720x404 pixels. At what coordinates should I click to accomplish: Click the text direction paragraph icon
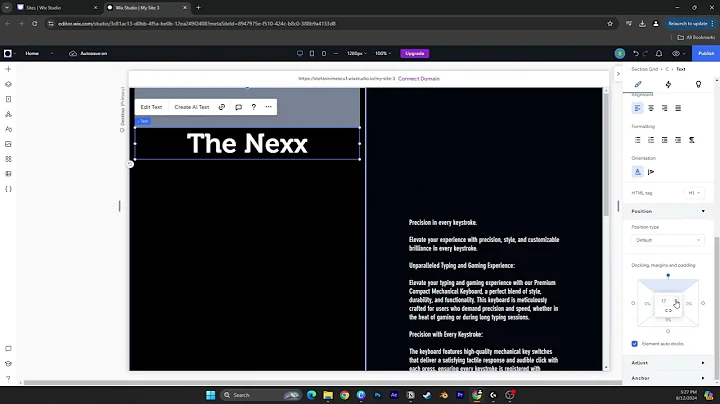click(692, 140)
